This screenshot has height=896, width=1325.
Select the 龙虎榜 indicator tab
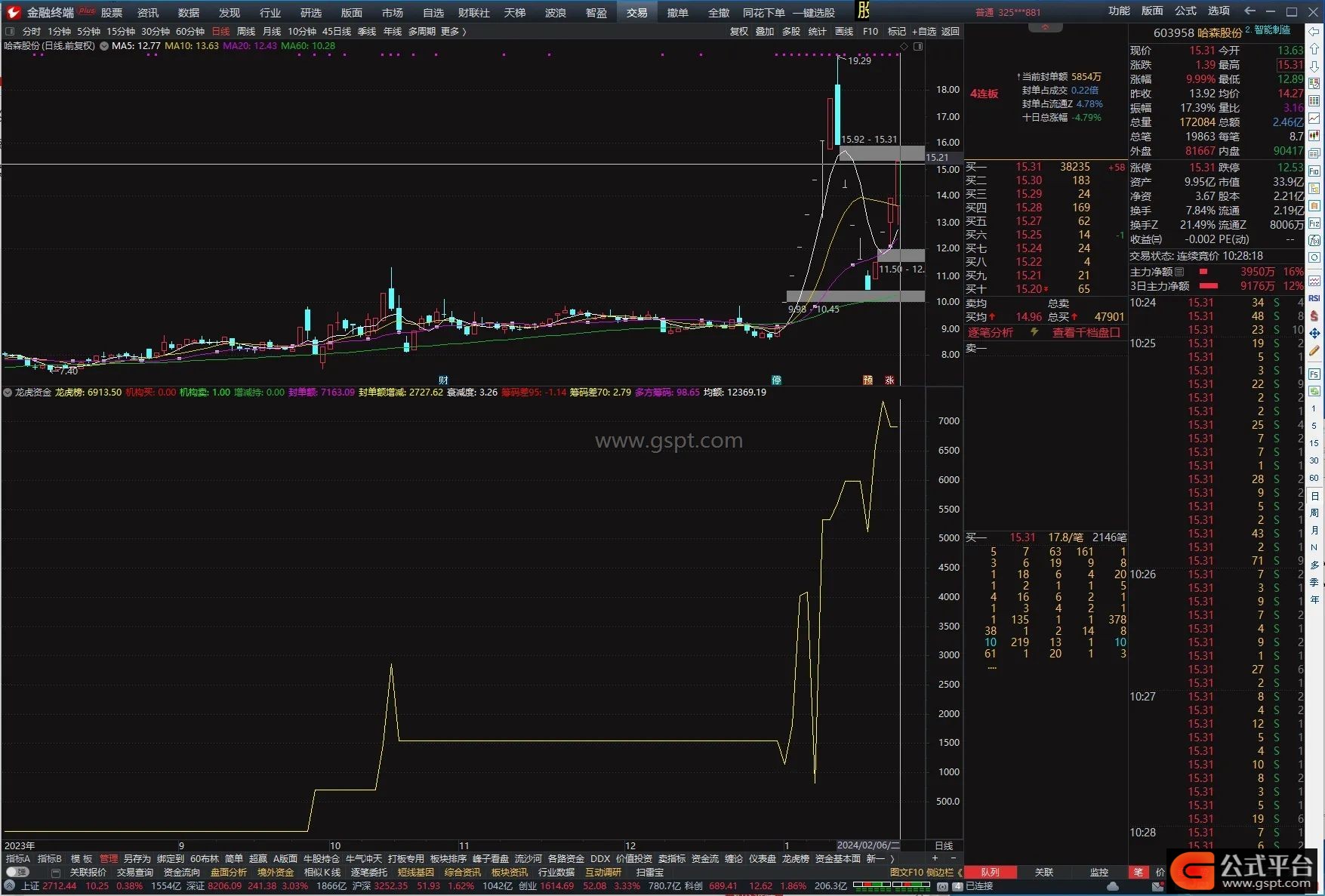795,858
